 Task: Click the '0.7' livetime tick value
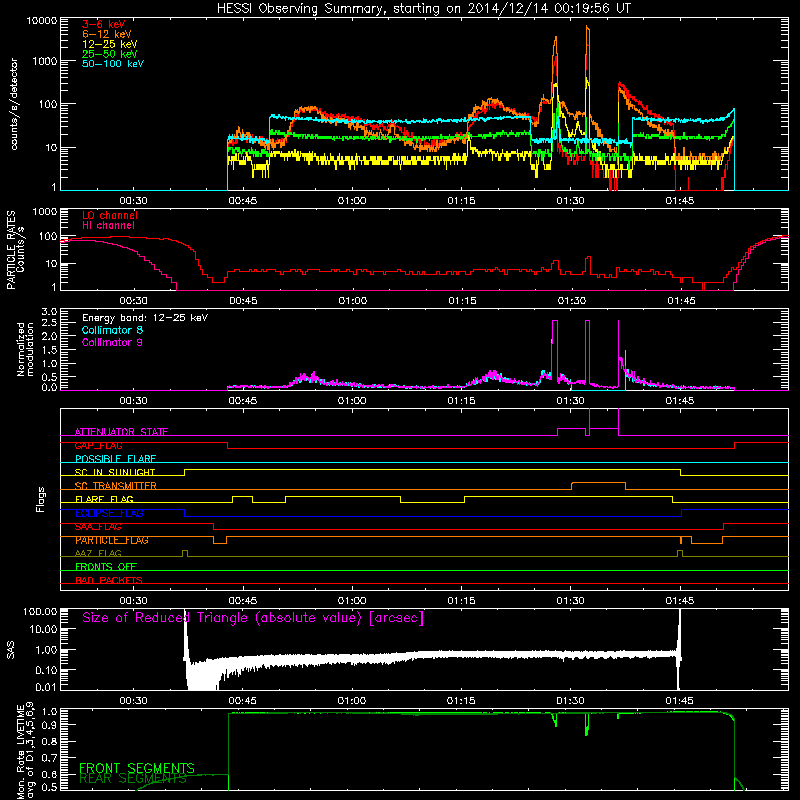[50, 758]
